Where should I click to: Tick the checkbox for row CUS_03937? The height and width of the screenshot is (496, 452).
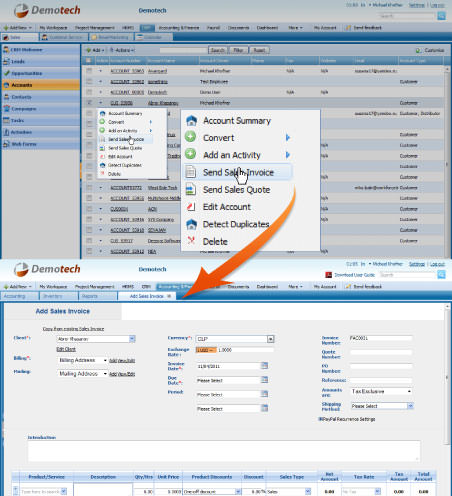click(x=89, y=241)
